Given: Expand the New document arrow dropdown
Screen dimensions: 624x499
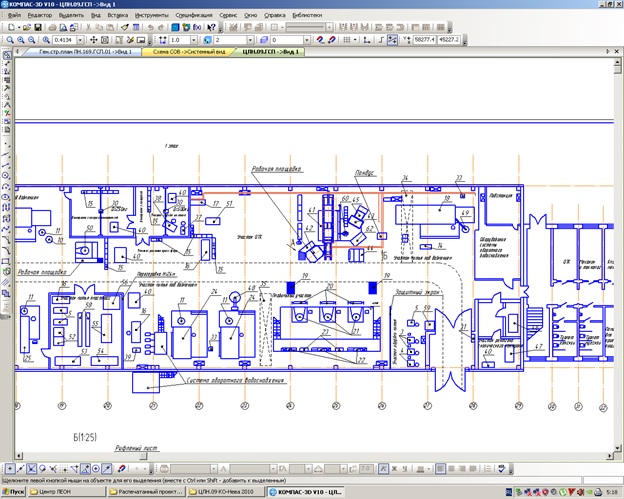Looking at the screenshot, I should click(x=19, y=27).
